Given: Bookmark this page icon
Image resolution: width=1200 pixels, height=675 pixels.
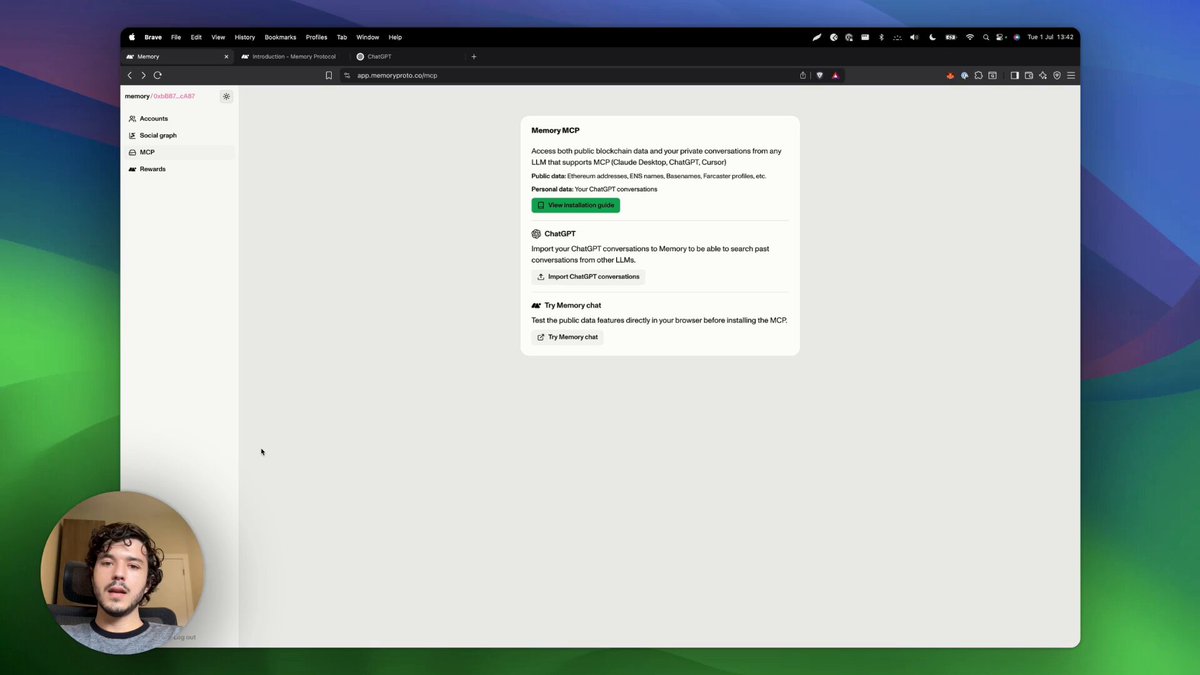Looking at the screenshot, I should click(328, 75).
